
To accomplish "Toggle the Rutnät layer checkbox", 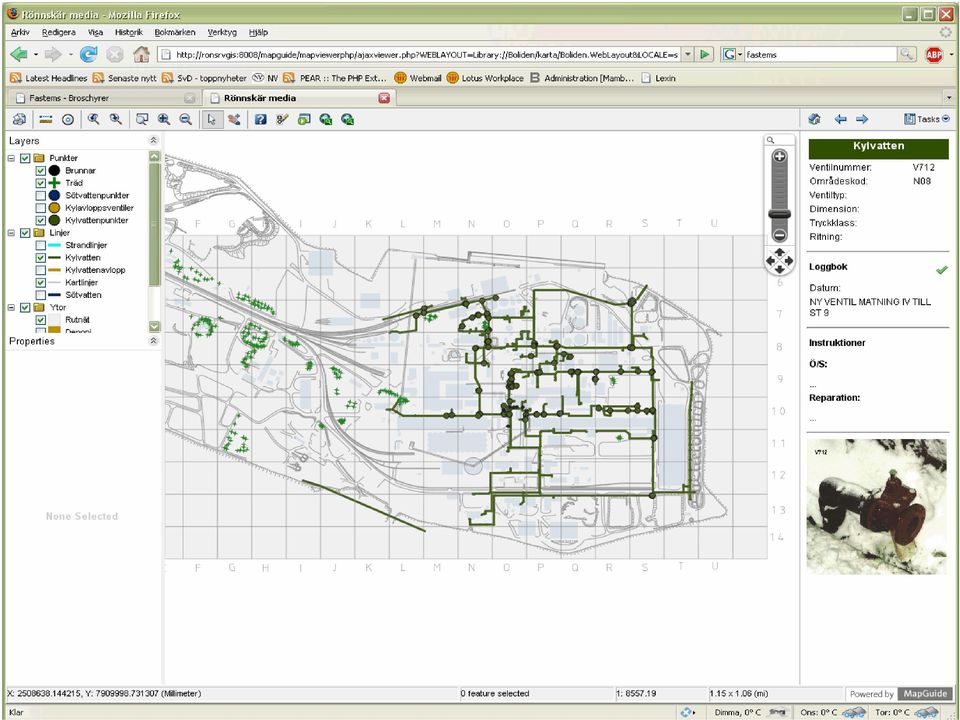I will (x=40, y=320).
